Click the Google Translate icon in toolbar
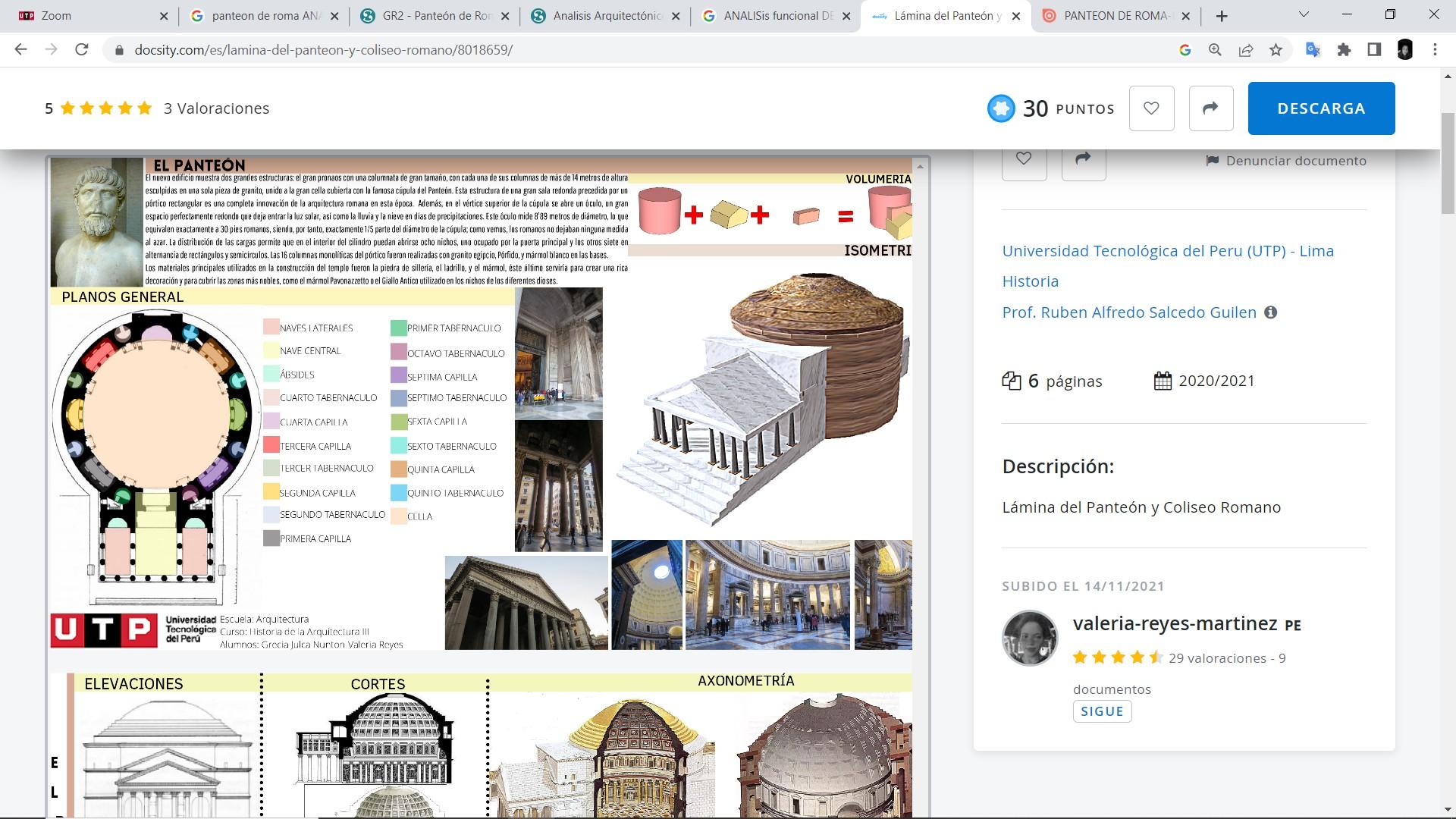Screen dimensions: 1456x819 [1313, 50]
